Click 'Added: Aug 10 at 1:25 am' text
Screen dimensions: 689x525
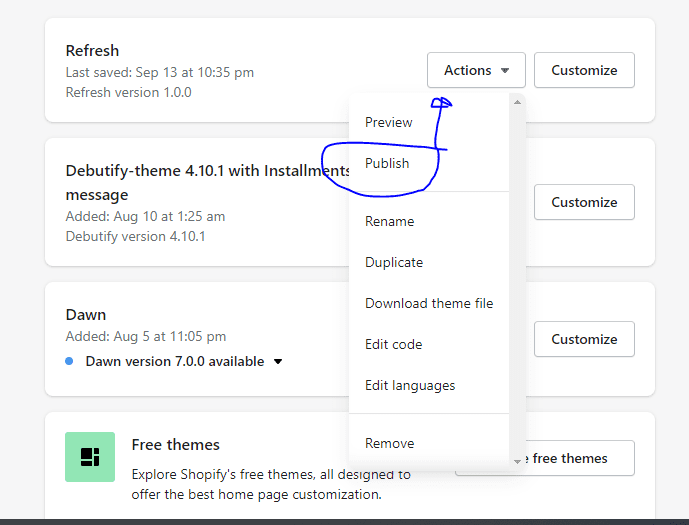click(x=145, y=217)
